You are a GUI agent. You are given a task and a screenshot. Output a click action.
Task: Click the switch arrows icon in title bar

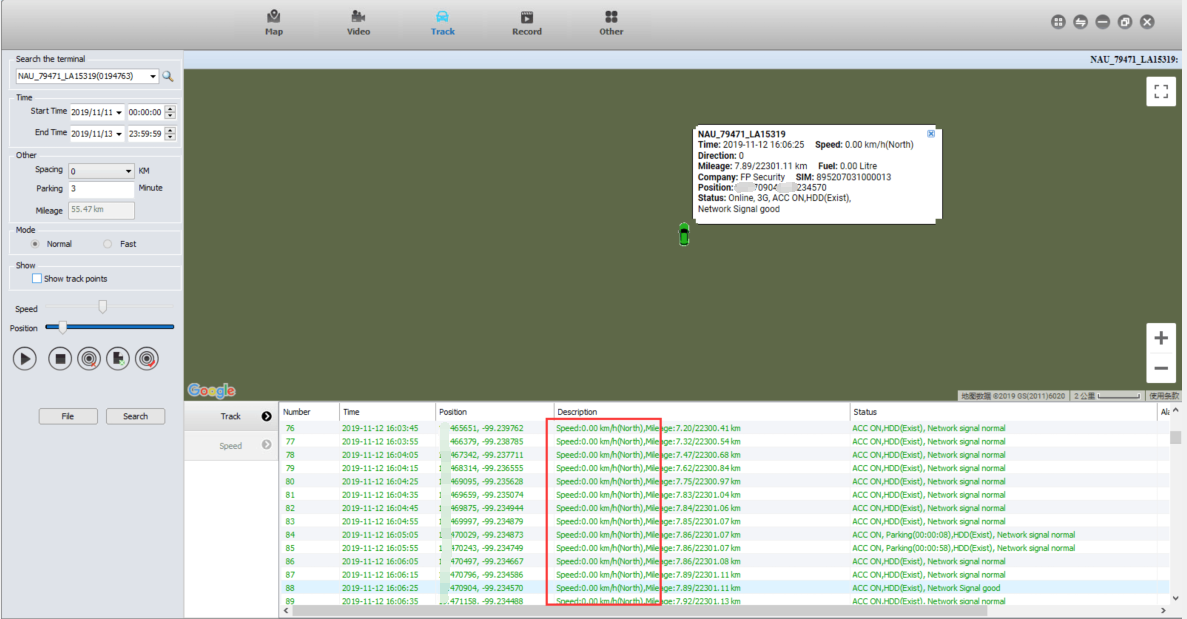(1080, 22)
